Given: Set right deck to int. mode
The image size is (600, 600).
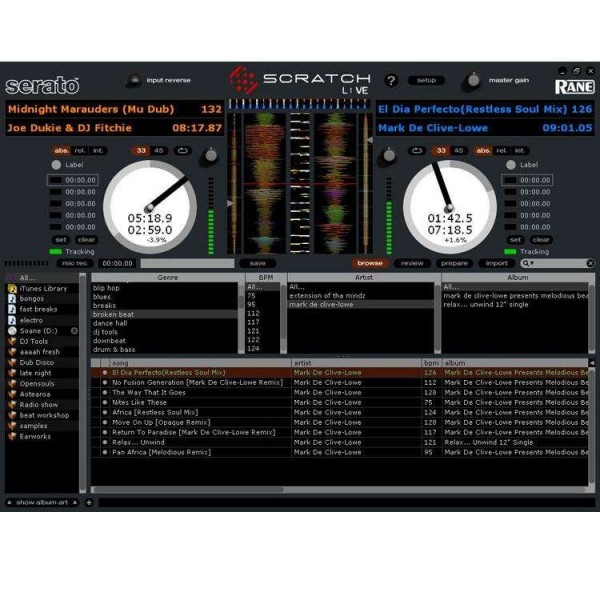Looking at the screenshot, I should pos(520,151).
